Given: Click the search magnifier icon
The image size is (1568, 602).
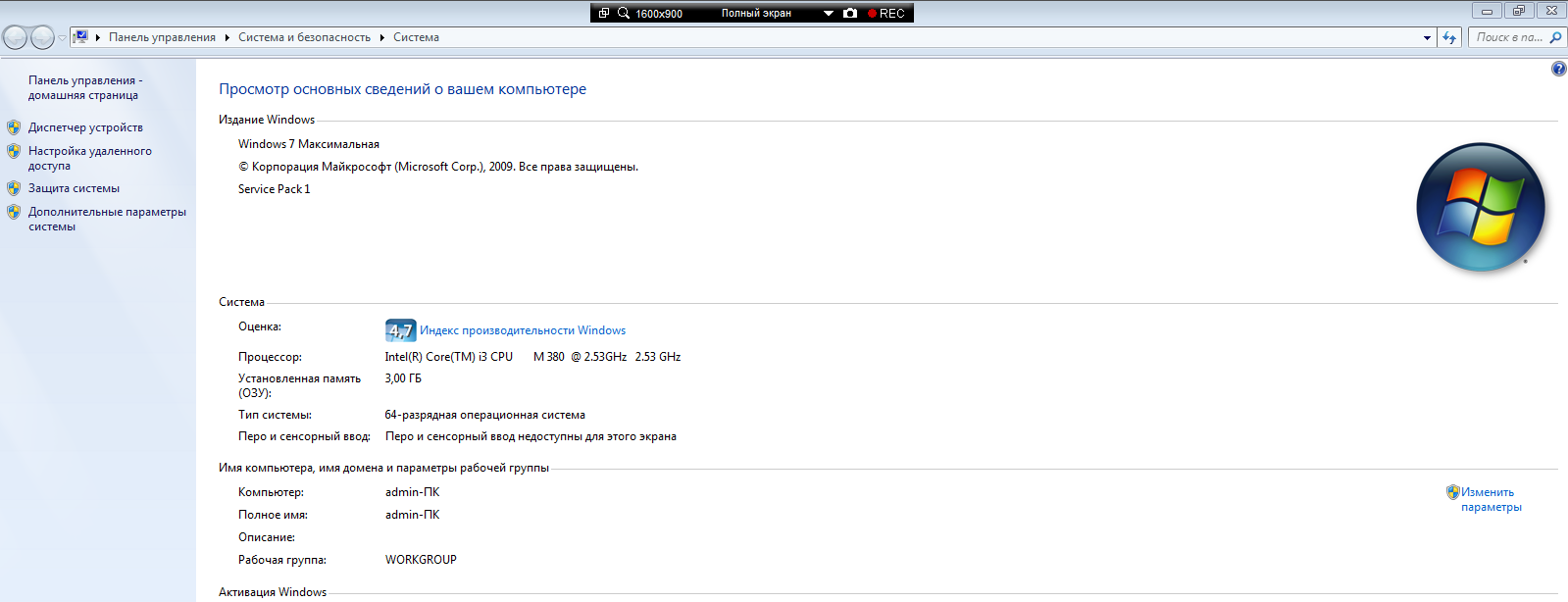Looking at the screenshot, I should [x=1555, y=37].
